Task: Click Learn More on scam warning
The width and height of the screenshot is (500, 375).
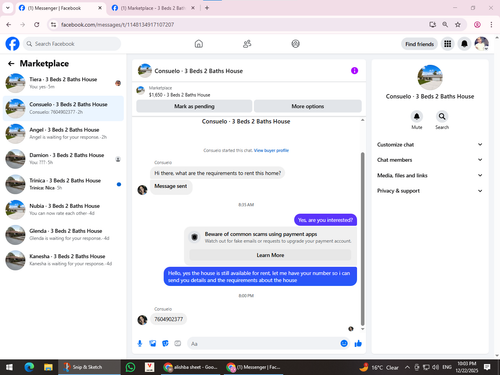Action: tap(270, 255)
